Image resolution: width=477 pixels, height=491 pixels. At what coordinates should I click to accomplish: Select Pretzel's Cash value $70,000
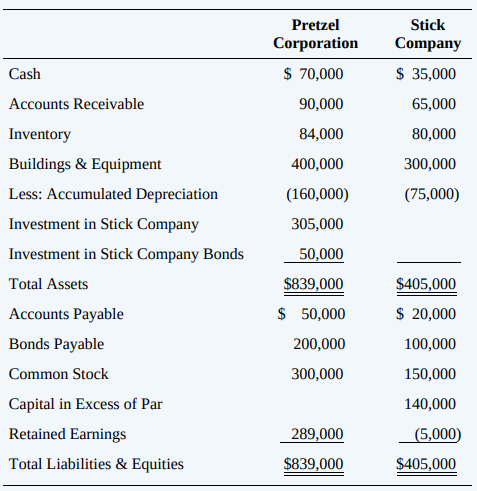[313, 74]
